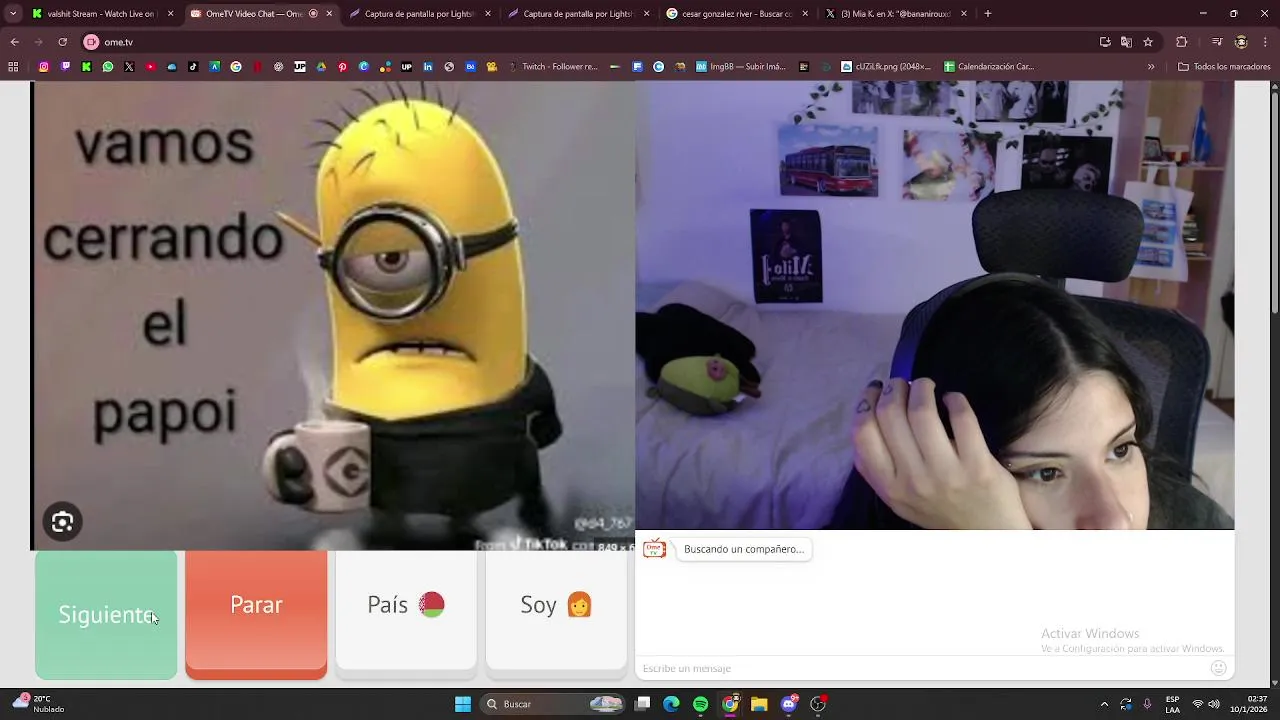Open the media controls icon
This screenshot has width=1280, height=720.
[x=1217, y=42]
